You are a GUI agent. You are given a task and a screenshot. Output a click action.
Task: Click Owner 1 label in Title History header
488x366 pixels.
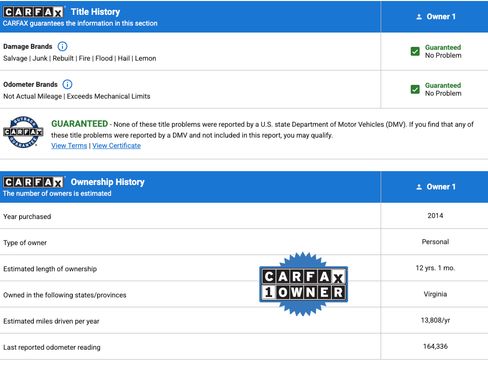click(441, 17)
